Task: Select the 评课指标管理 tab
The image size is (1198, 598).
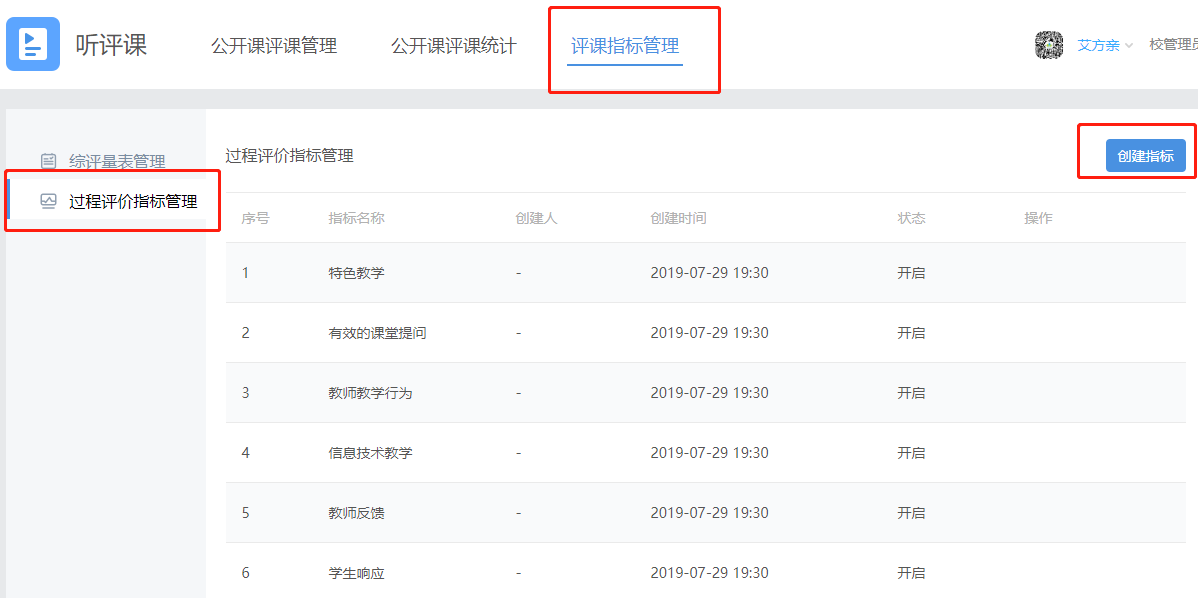Action: [624, 46]
